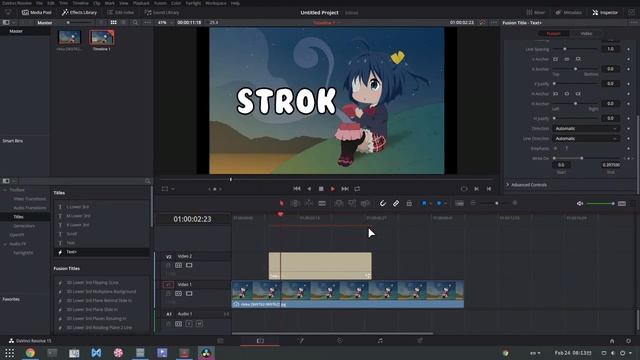Viewport: 640px width, 360px height.
Task: Select the Timeline 1 thumbnail
Action: click(x=102, y=37)
